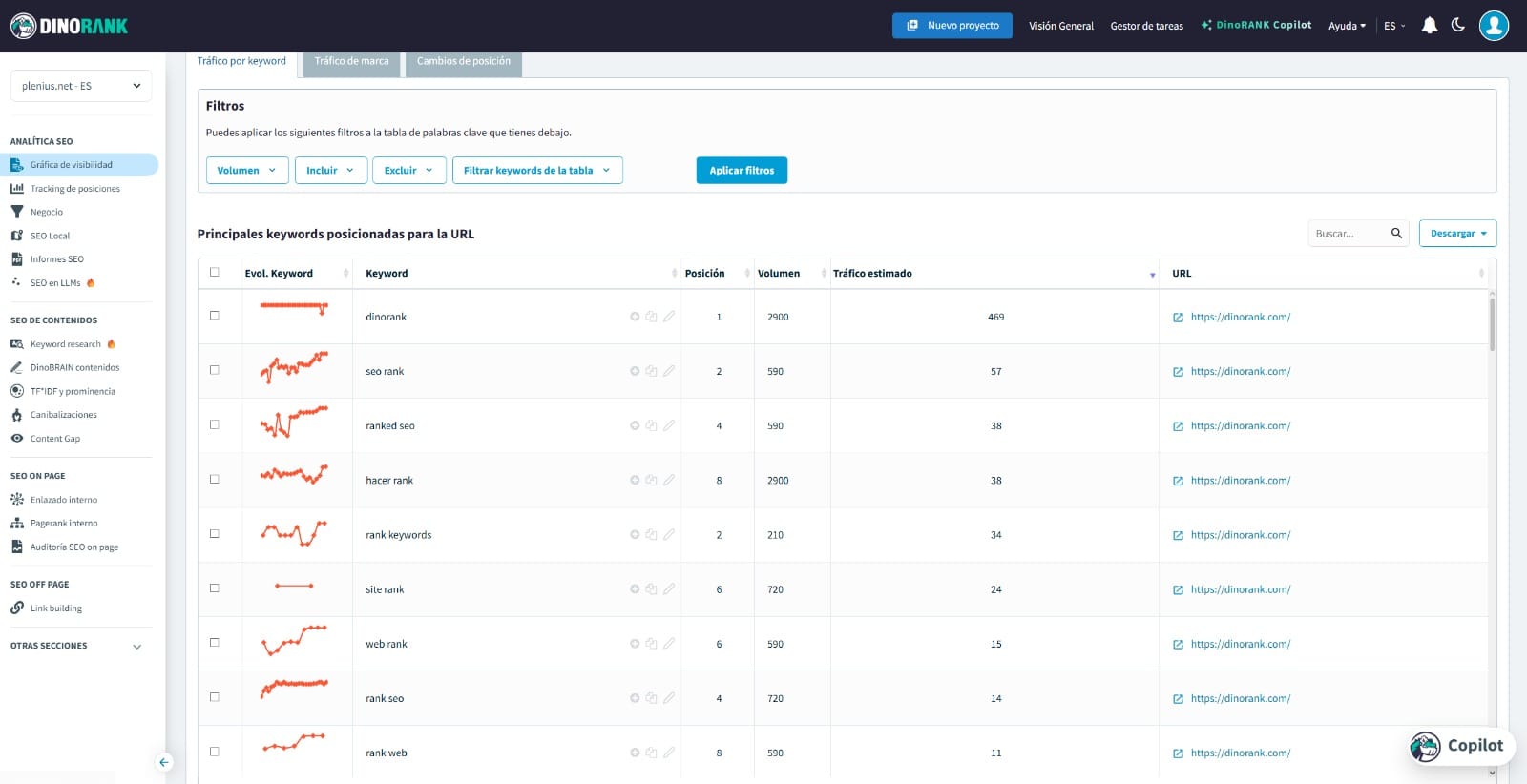Image resolution: width=1527 pixels, height=784 pixels.
Task: Open the Volumen filter dropdown
Action: (x=247, y=171)
